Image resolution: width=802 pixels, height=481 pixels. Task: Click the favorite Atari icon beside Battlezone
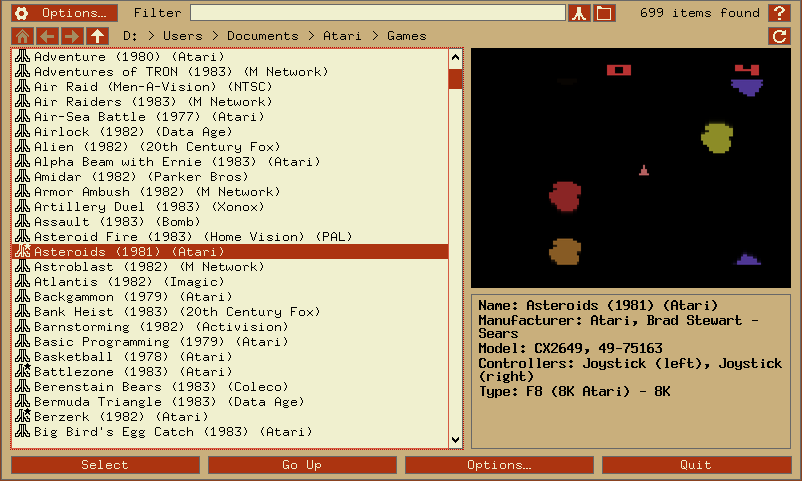(x=23, y=371)
